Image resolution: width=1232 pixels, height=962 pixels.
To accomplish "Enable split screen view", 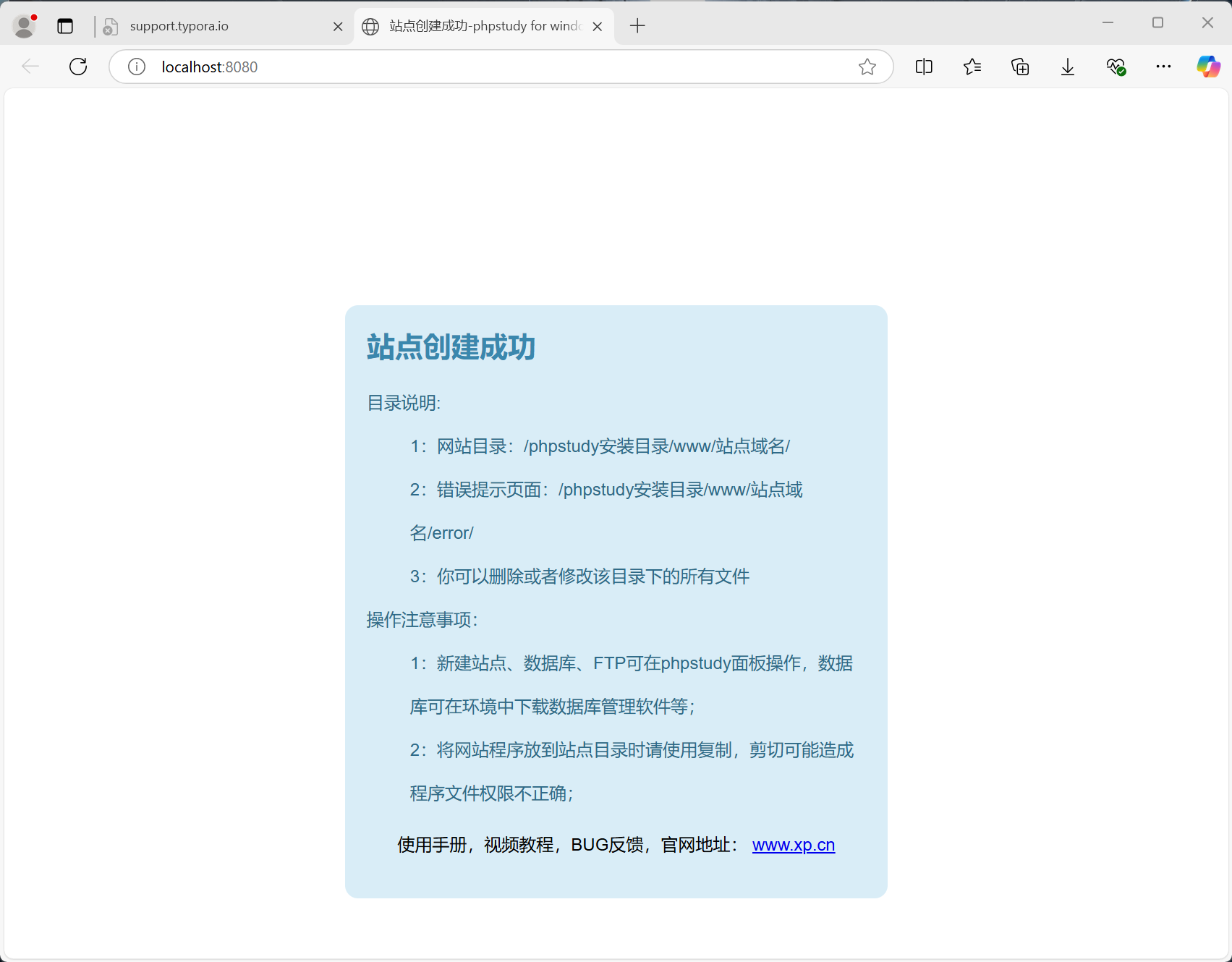I will click(x=923, y=67).
